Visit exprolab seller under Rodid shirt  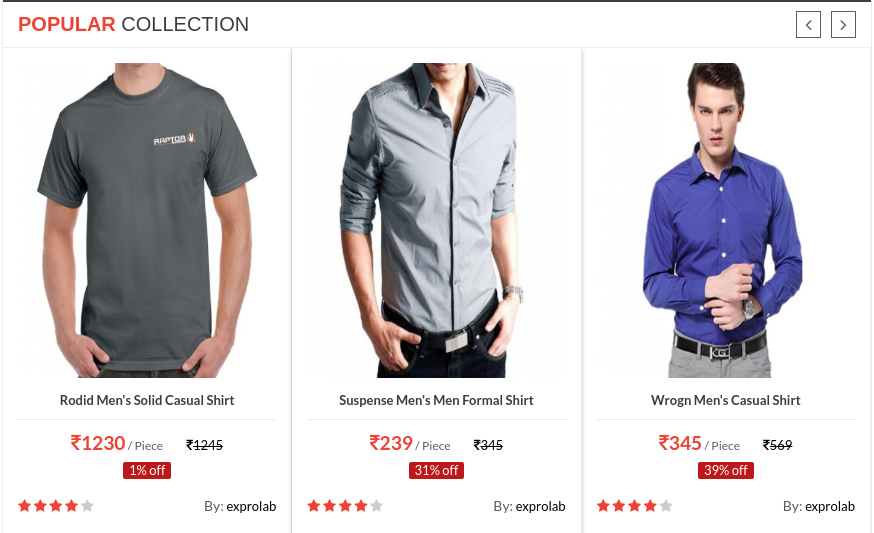(x=251, y=506)
